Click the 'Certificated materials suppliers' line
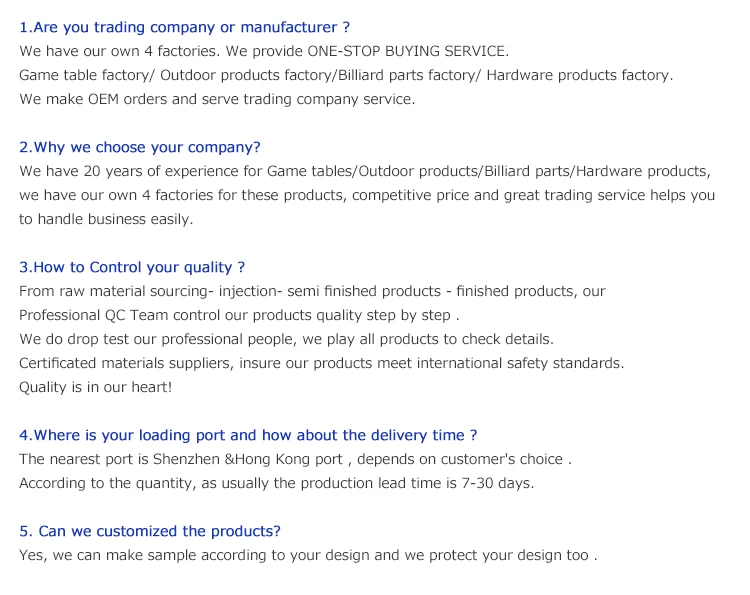Screen dimensions: 750x595 [x=321, y=363]
